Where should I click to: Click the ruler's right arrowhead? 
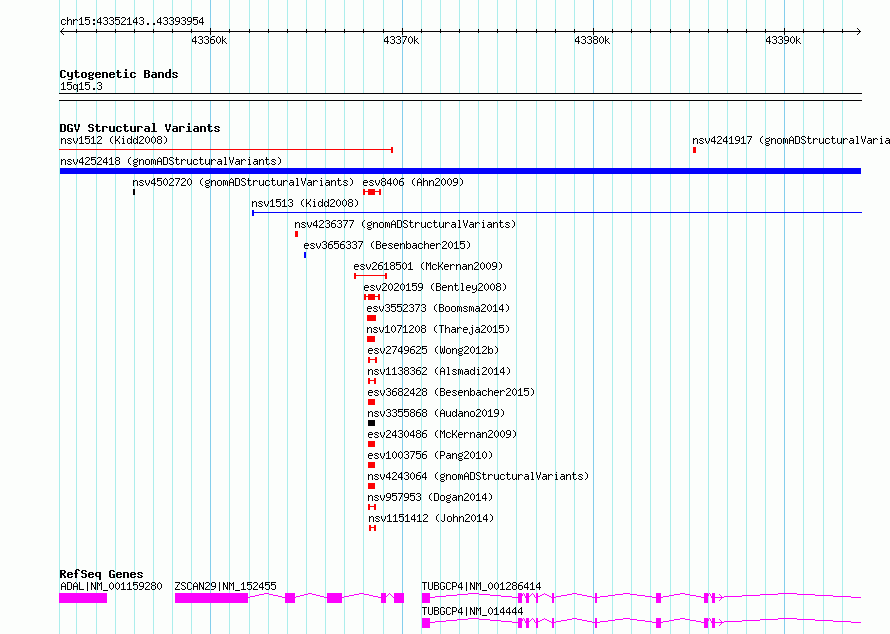(859, 31)
